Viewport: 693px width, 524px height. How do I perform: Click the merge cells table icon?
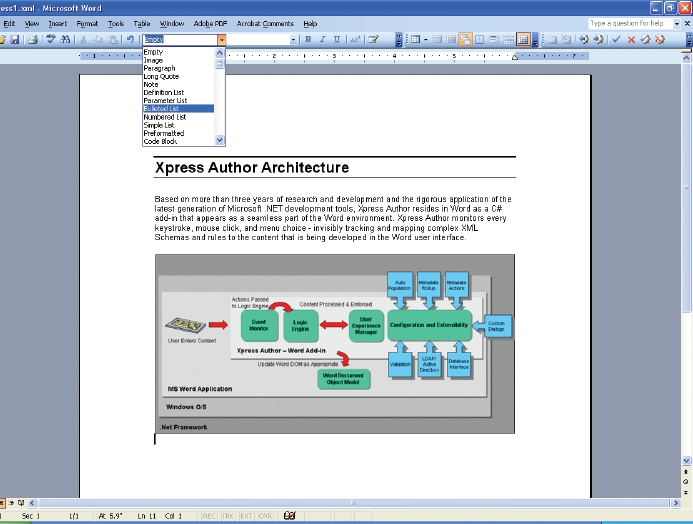[494, 40]
